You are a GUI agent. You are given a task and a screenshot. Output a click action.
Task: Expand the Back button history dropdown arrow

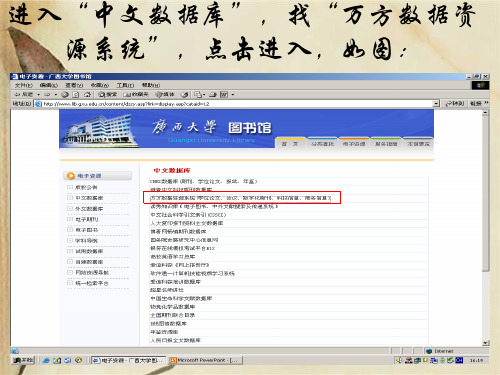click(39, 95)
